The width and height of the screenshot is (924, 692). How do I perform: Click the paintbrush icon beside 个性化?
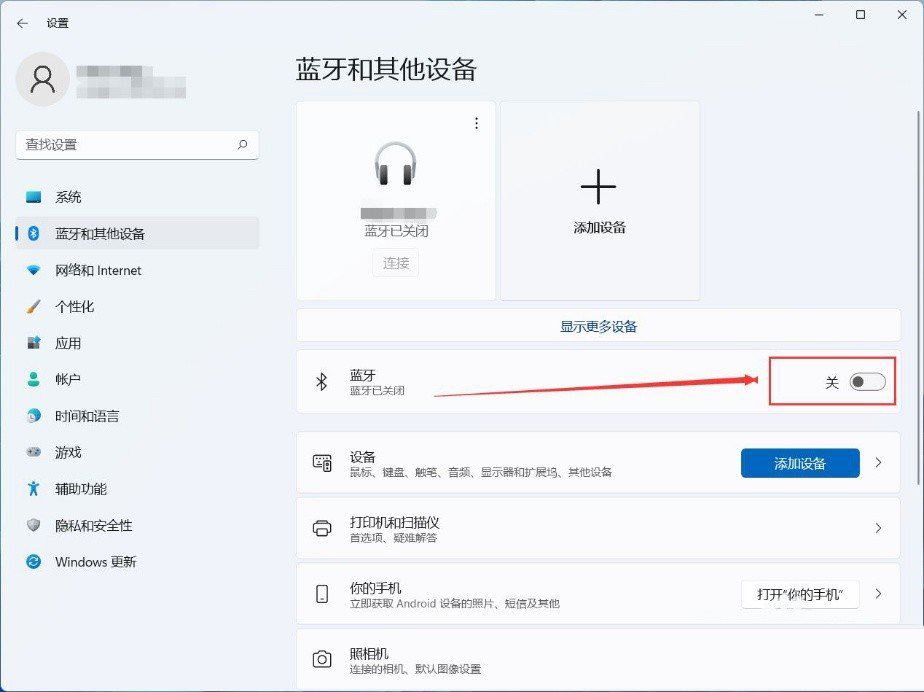coord(34,307)
